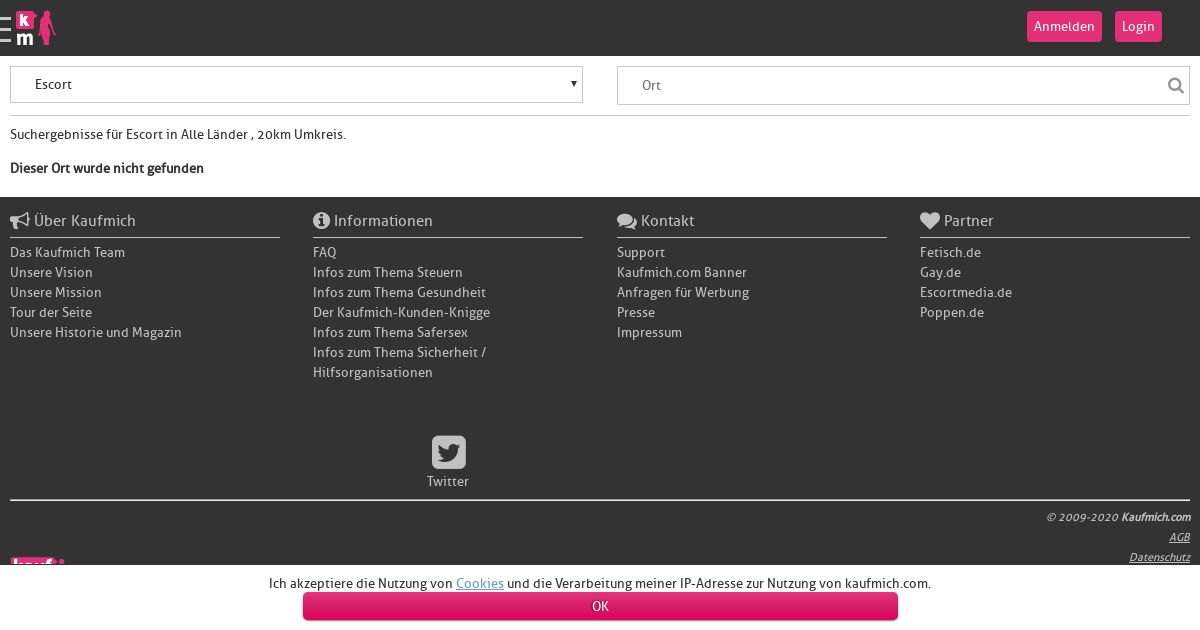The width and height of the screenshot is (1200, 630).
Task: Open the Support link
Action: click(x=641, y=252)
